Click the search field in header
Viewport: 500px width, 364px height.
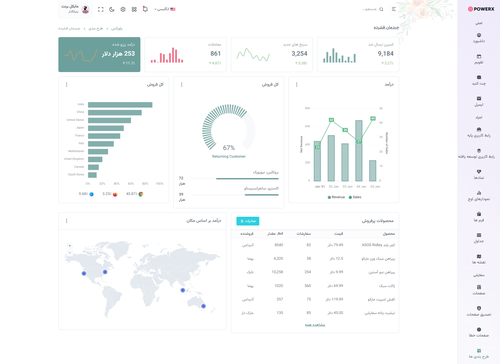click(373, 9)
